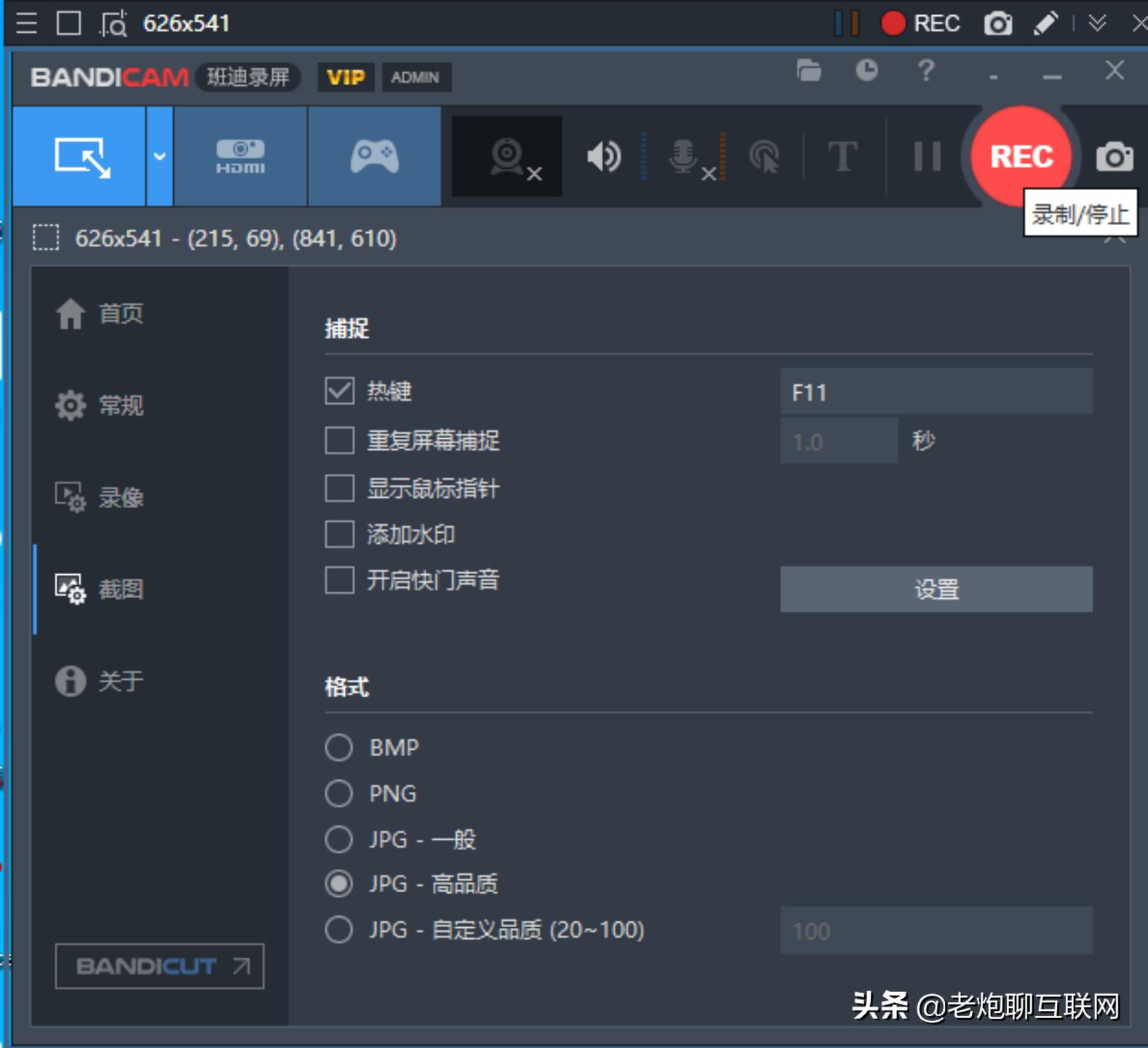Click the fullscreen rectangle icon on top bar

click(x=69, y=23)
